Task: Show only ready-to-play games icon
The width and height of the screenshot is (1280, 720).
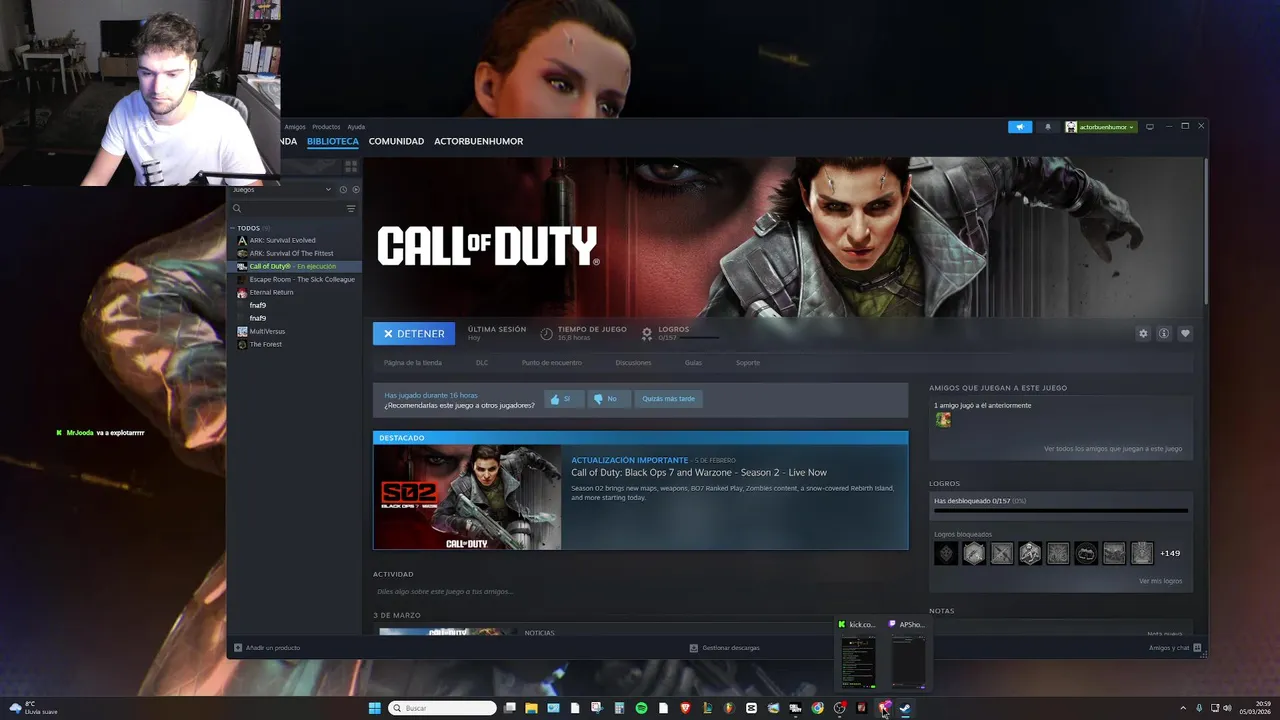Action: tap(356, 189)
